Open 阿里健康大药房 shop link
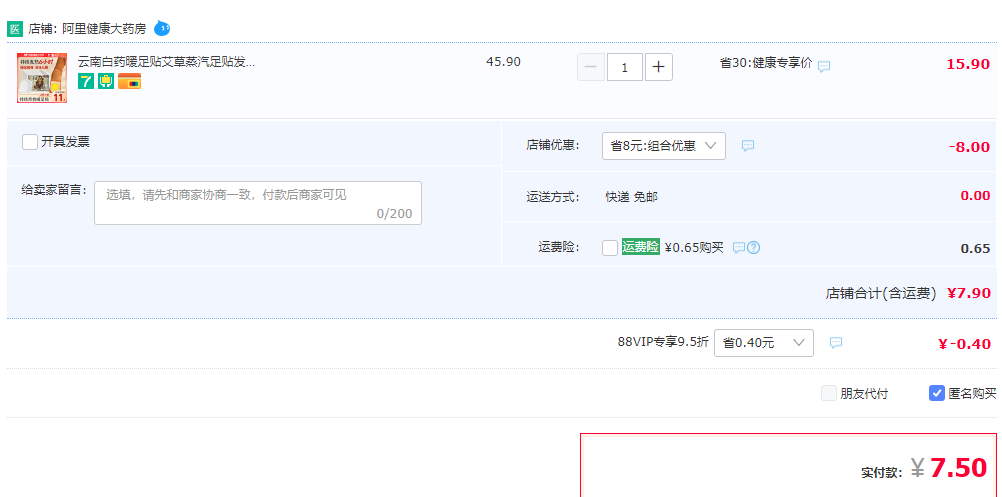 tap(104, 29)
